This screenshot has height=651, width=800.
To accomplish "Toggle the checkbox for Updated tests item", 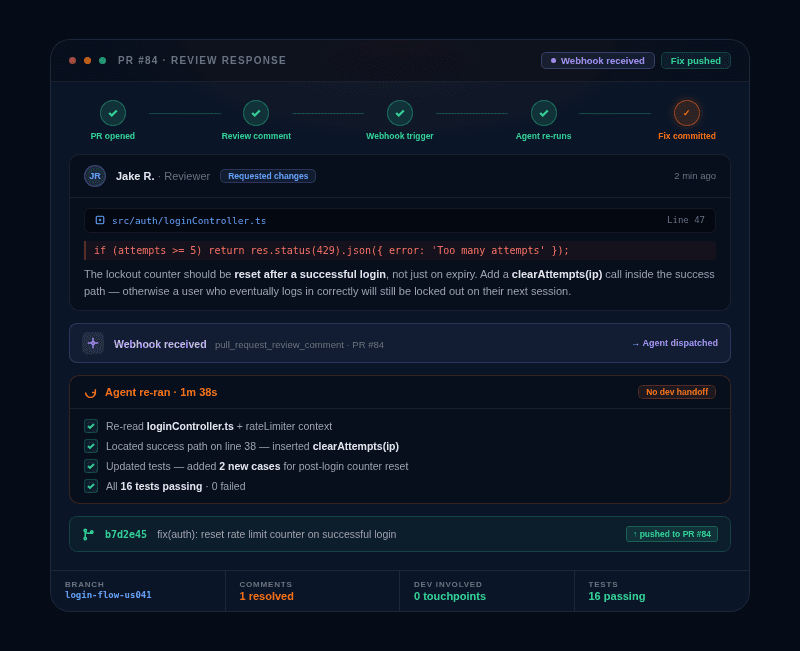I will (90, 466).
